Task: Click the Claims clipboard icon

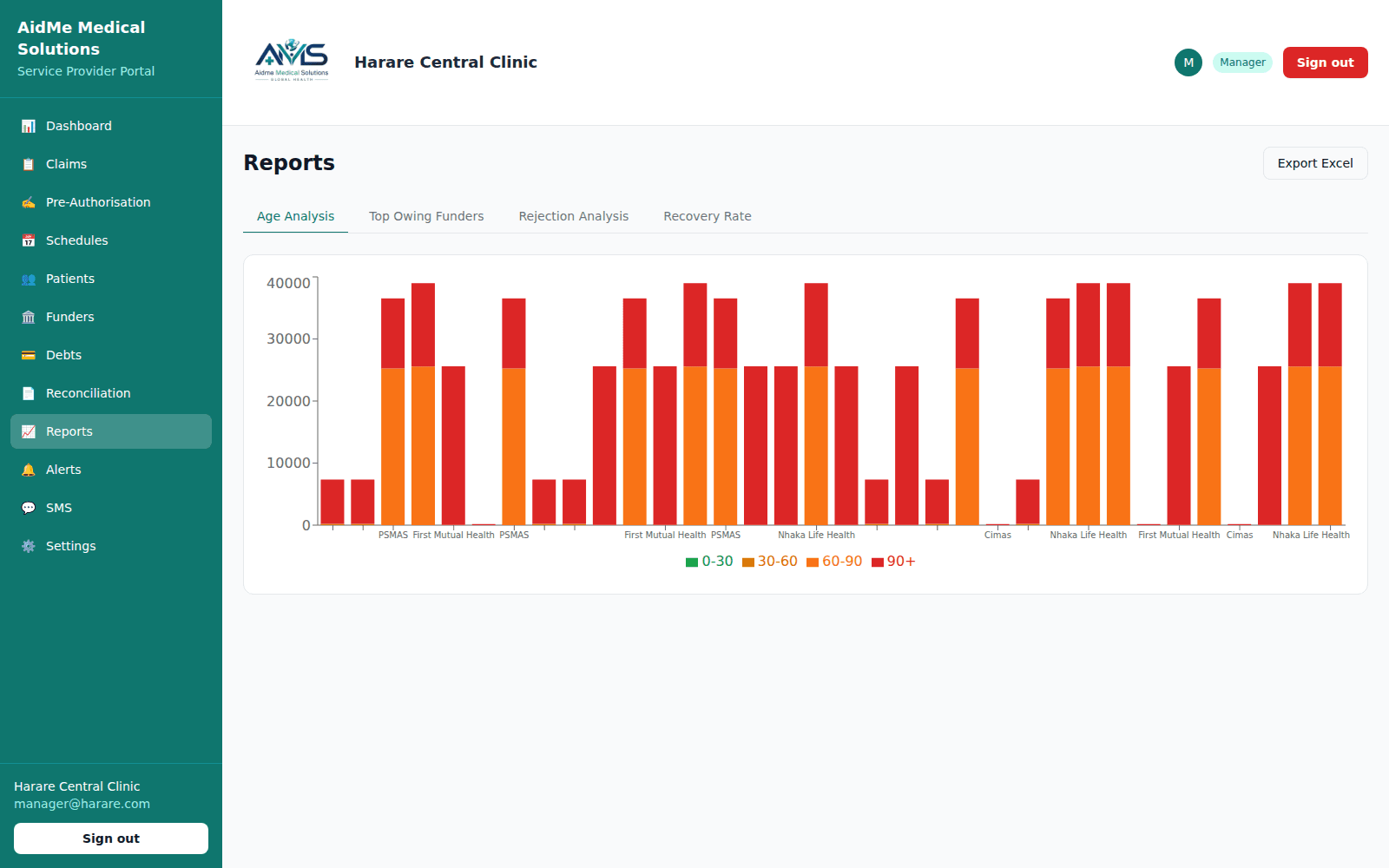Action: coord(29,164)
